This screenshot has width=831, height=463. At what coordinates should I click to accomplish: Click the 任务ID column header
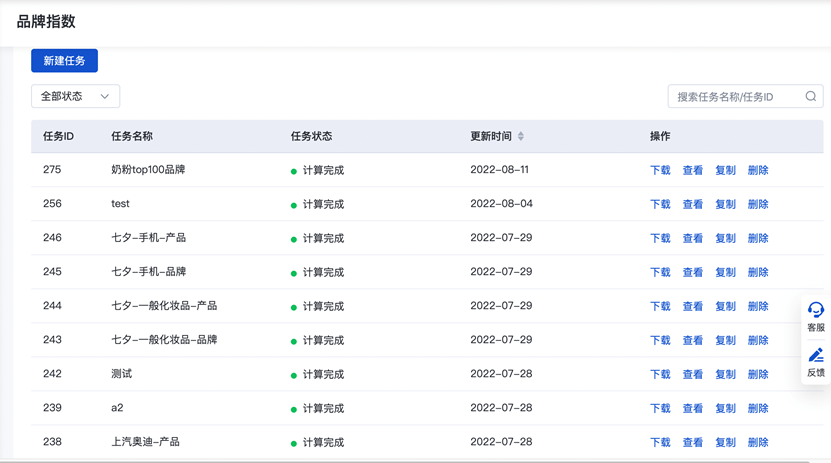[x=58, y=136]
